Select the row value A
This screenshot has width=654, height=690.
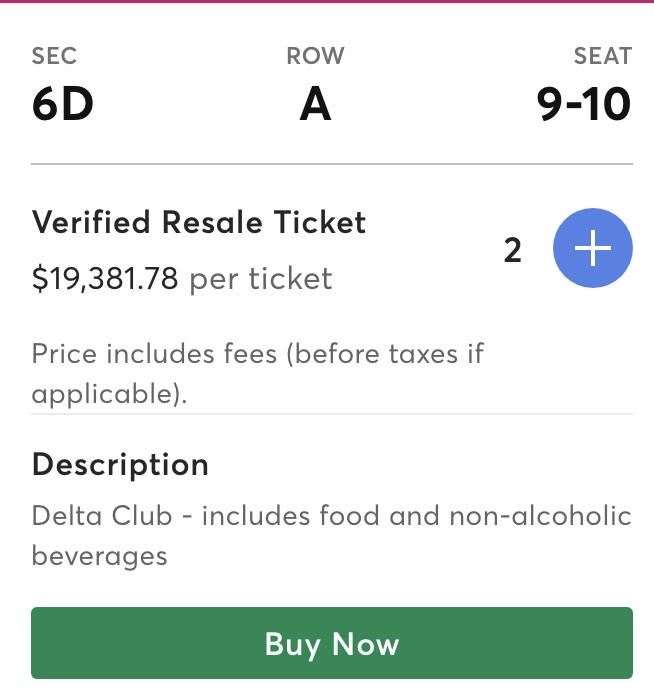click(x=315, y=104)
